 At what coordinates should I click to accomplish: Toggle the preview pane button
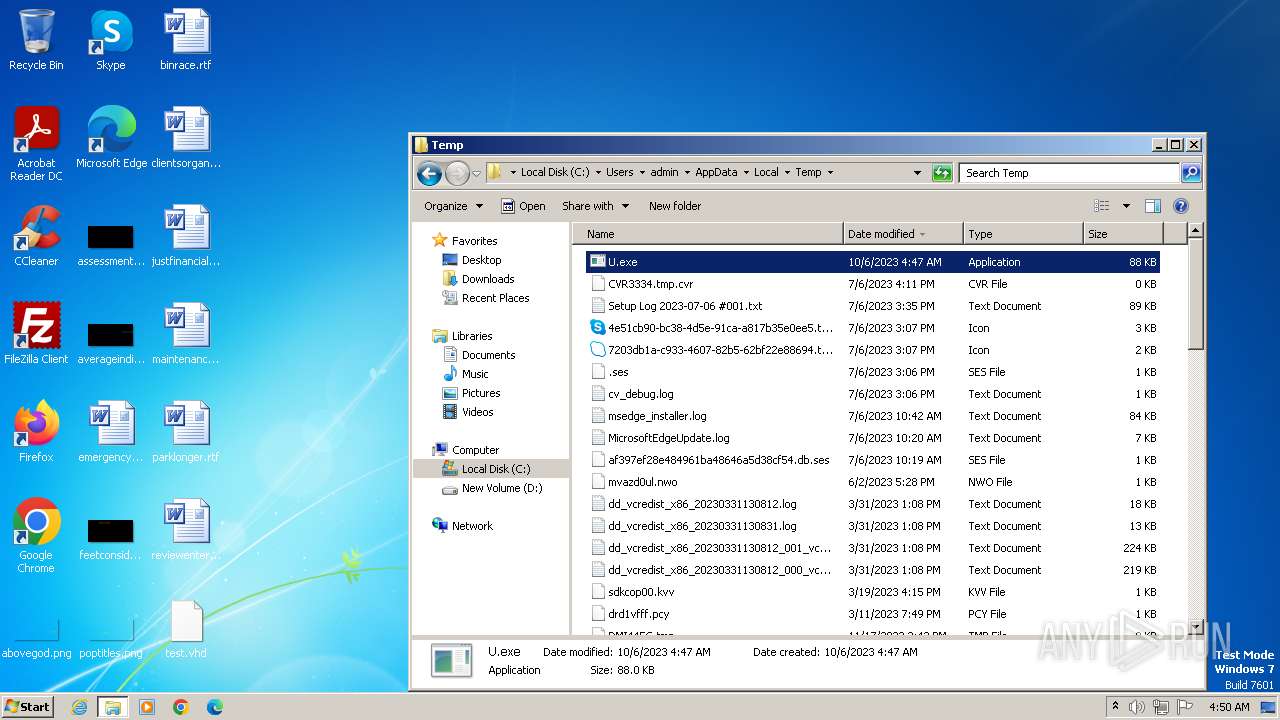[1152, 206]
